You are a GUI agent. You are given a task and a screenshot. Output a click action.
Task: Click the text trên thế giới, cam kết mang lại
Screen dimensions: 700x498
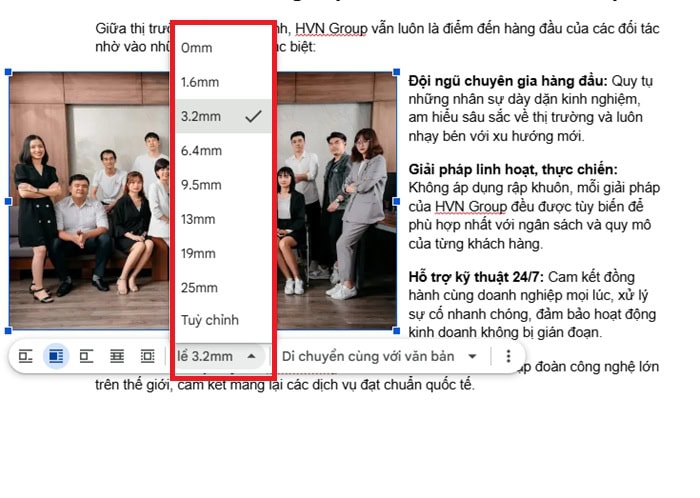pyautogui.click(x=188, y=385)
